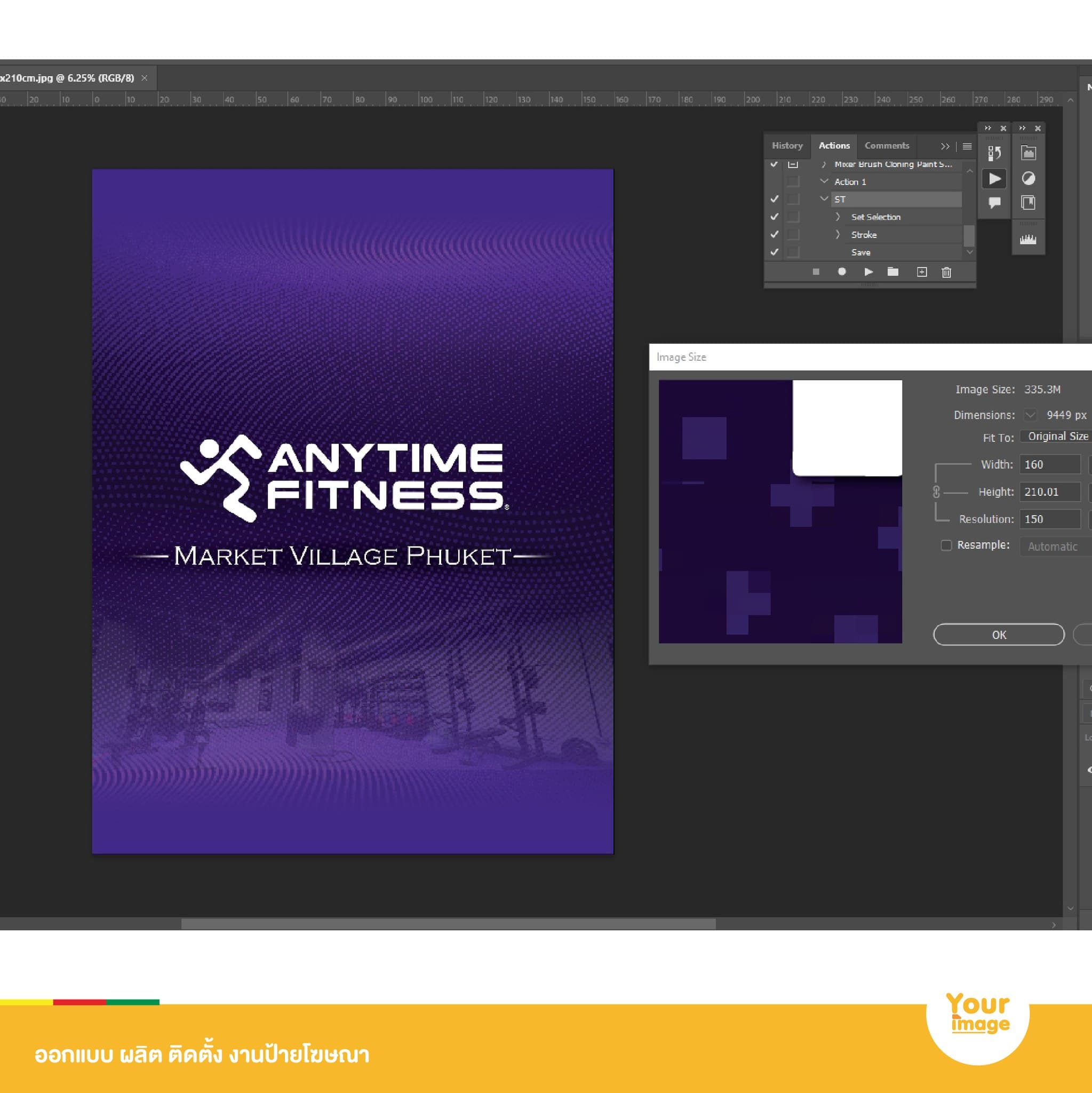
Task: Expand the hidden panel tabs double-chevron
Action: pos(945,147)
